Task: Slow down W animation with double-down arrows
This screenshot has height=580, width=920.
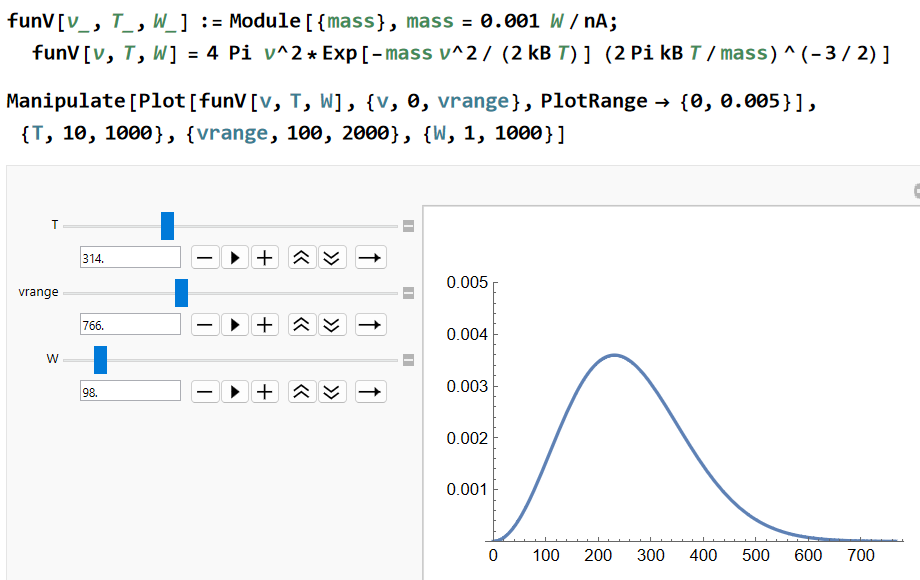Action: coord(332,392)
